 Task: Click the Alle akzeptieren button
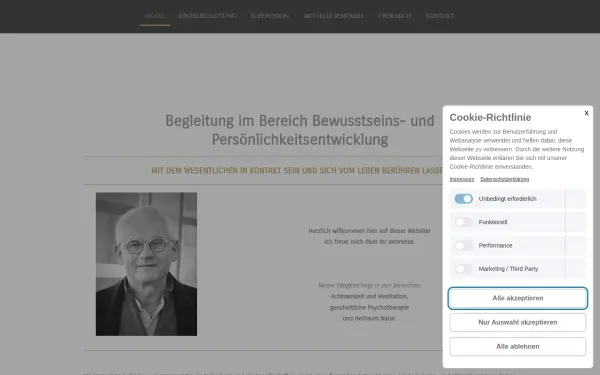518,298
